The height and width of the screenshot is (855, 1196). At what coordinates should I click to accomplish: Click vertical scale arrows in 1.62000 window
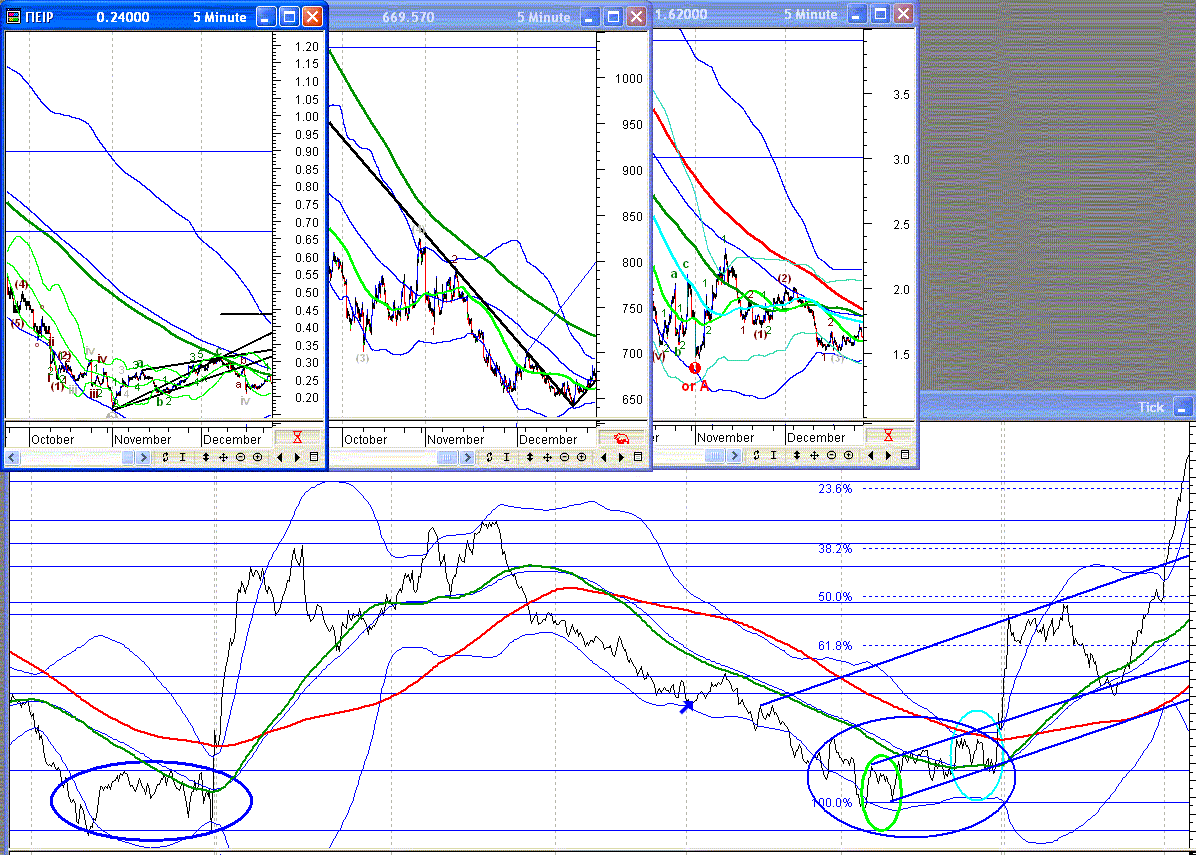(796, 455)
